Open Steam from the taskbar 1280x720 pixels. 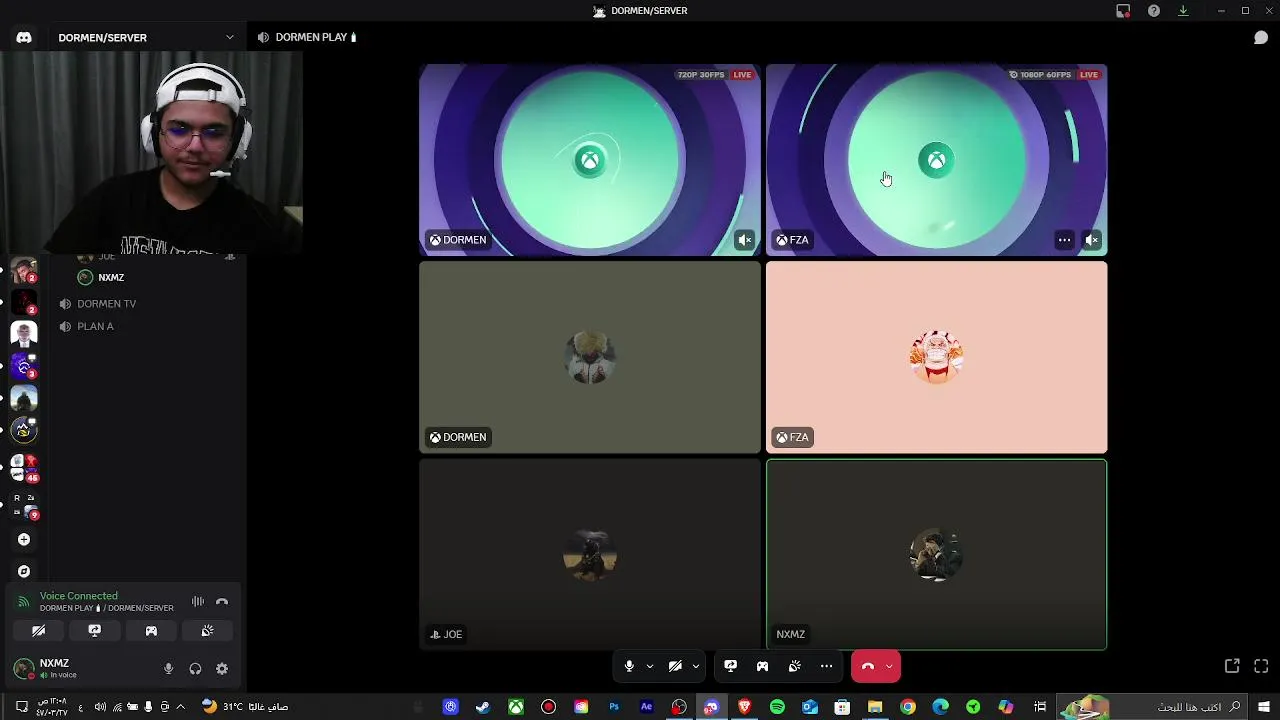pyautogui.click(x=483, y=707)
